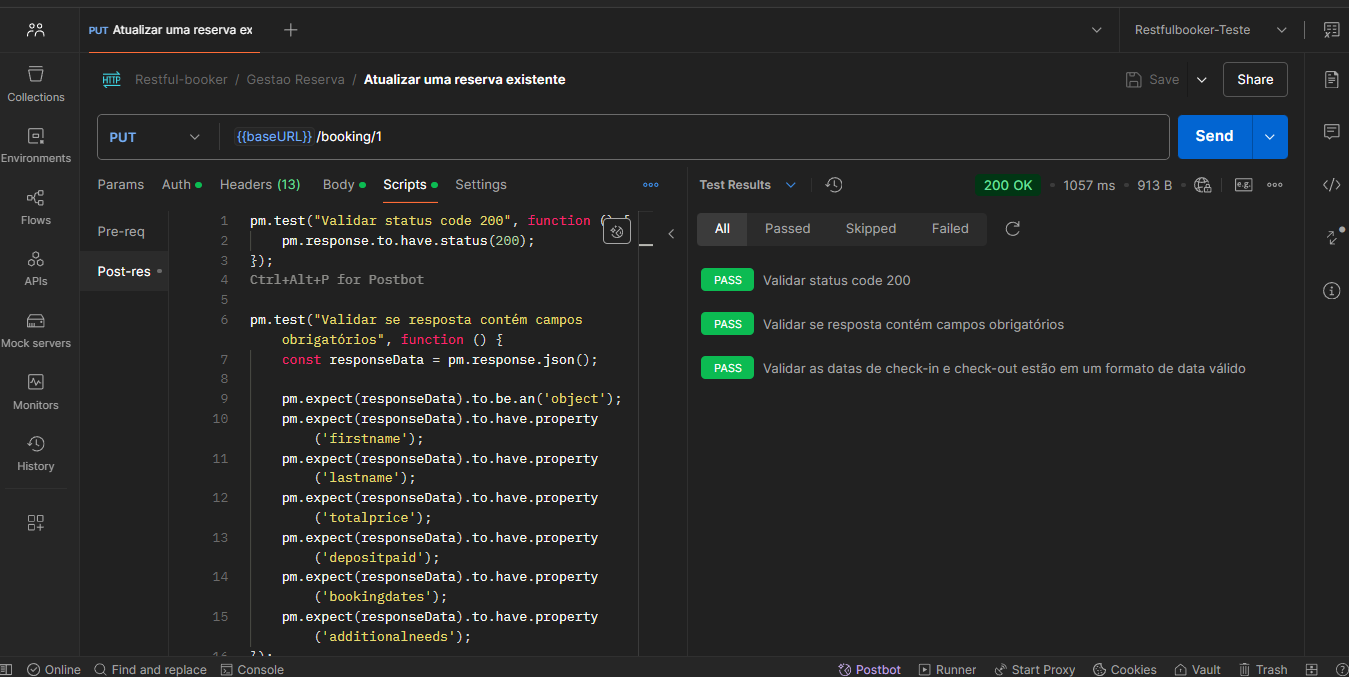Open request History in sidebar
1349x677 pixels.
(x=36, y=453)
